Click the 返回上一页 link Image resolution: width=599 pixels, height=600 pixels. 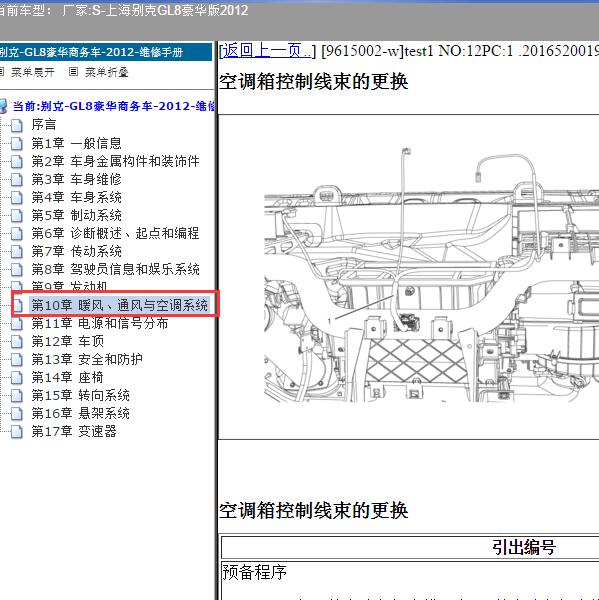[267, 51]
